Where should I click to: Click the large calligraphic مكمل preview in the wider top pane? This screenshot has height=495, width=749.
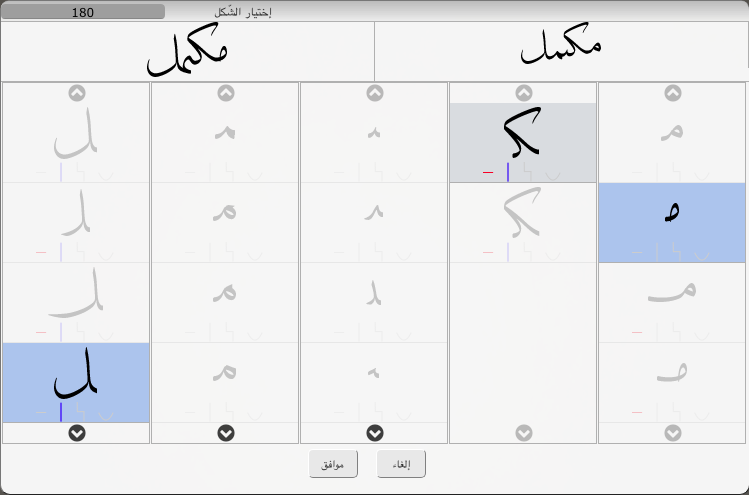pos(187,51)
